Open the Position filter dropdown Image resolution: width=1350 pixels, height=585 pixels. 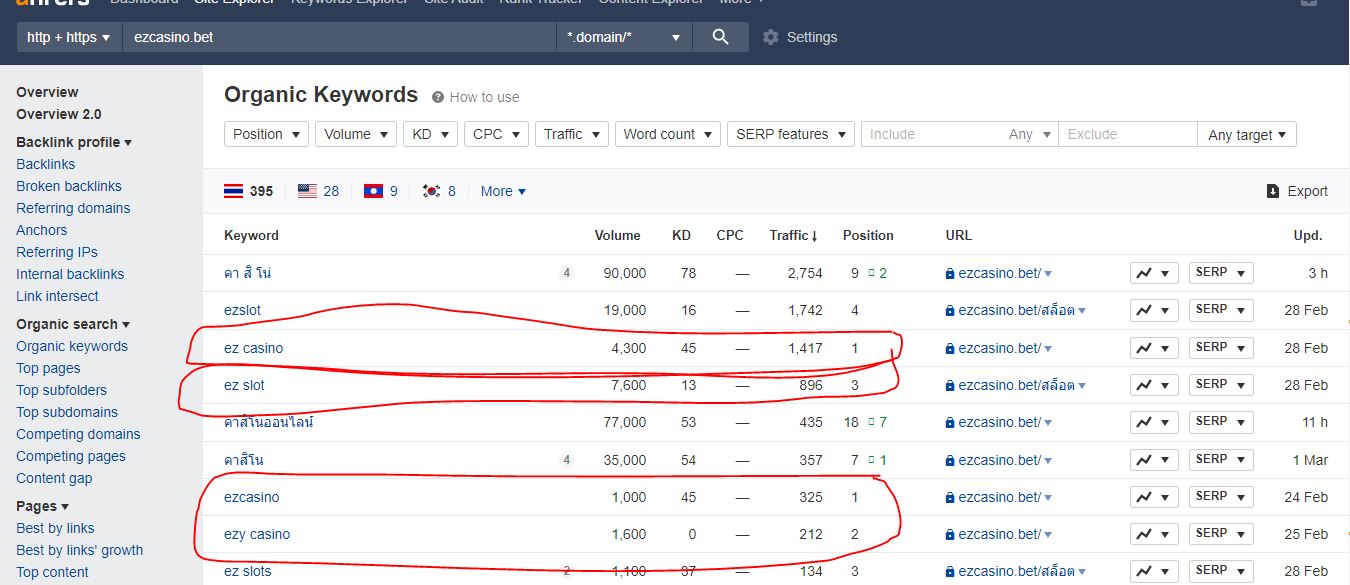[x=267, y=134]
